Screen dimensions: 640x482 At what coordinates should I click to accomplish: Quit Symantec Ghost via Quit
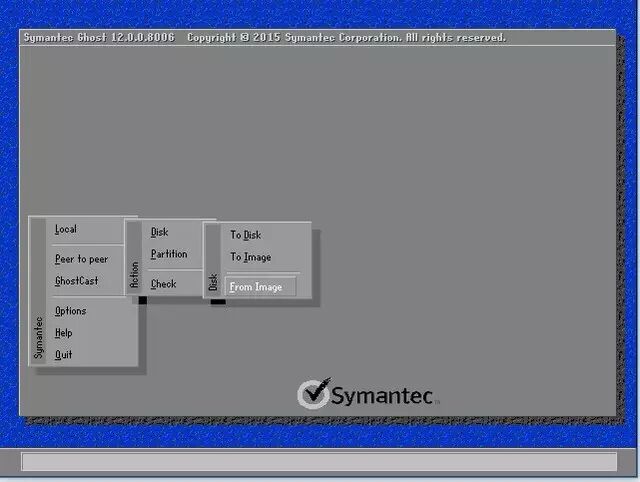pos(64,355)
